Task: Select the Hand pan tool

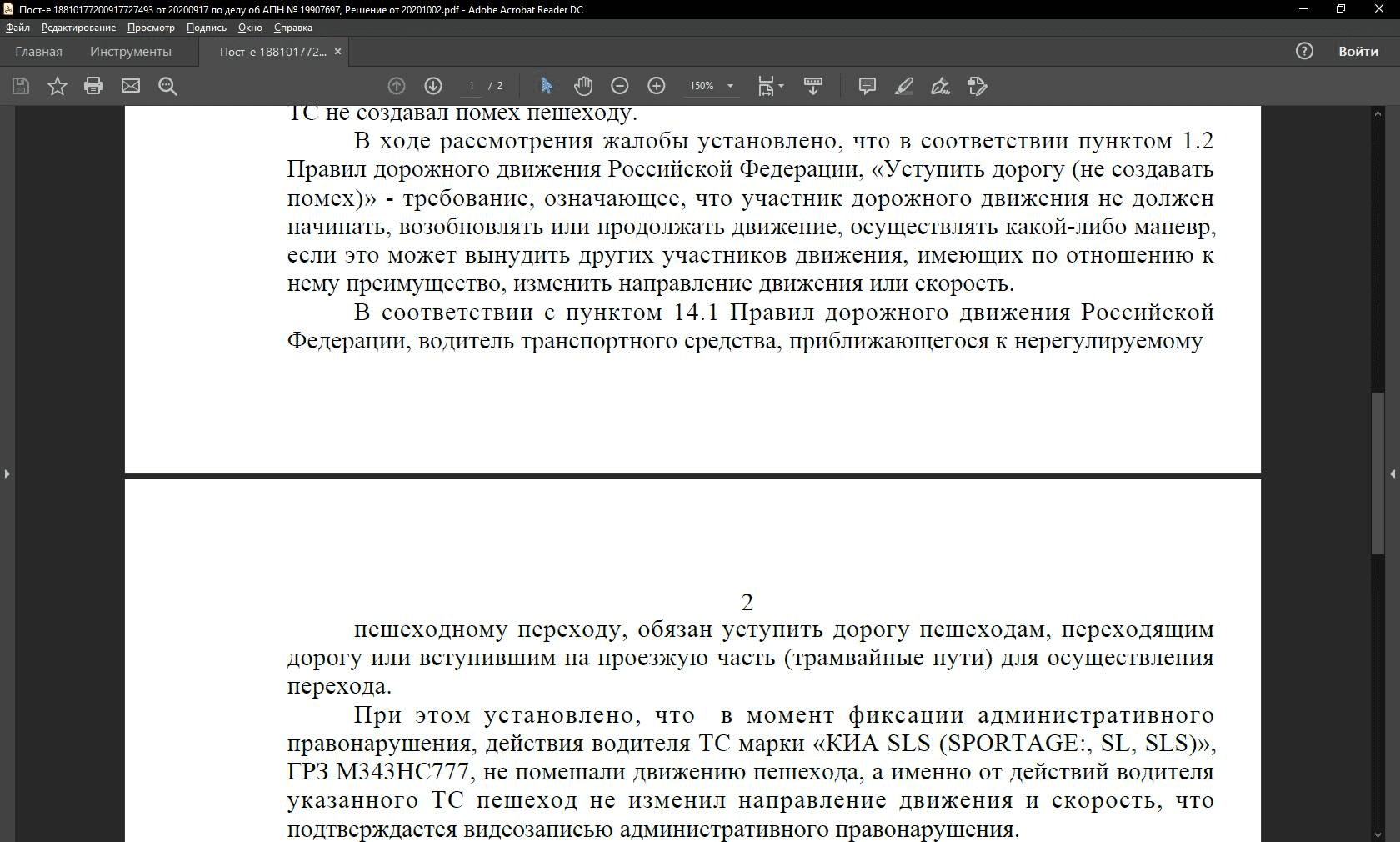Action: (x=583, y=86)
